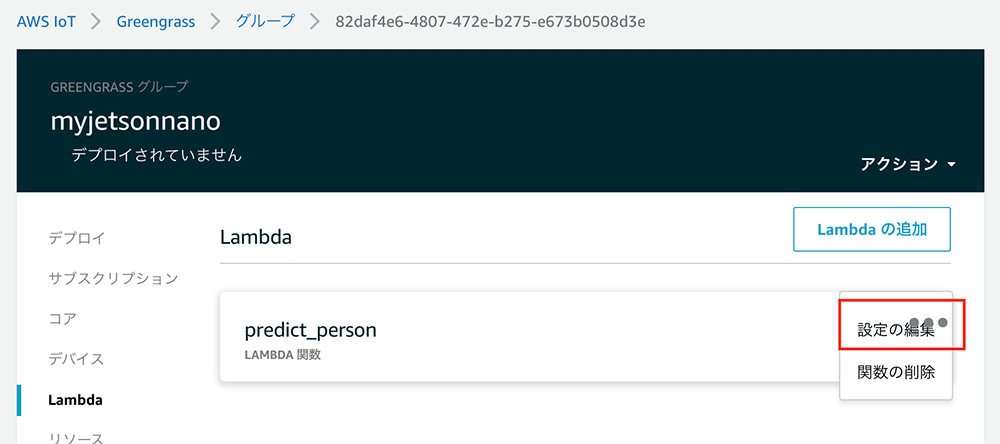Select the Lambda sidebar item
Image resolution: width=1000 pixels, height=444 pixels.
click(75, 400)
